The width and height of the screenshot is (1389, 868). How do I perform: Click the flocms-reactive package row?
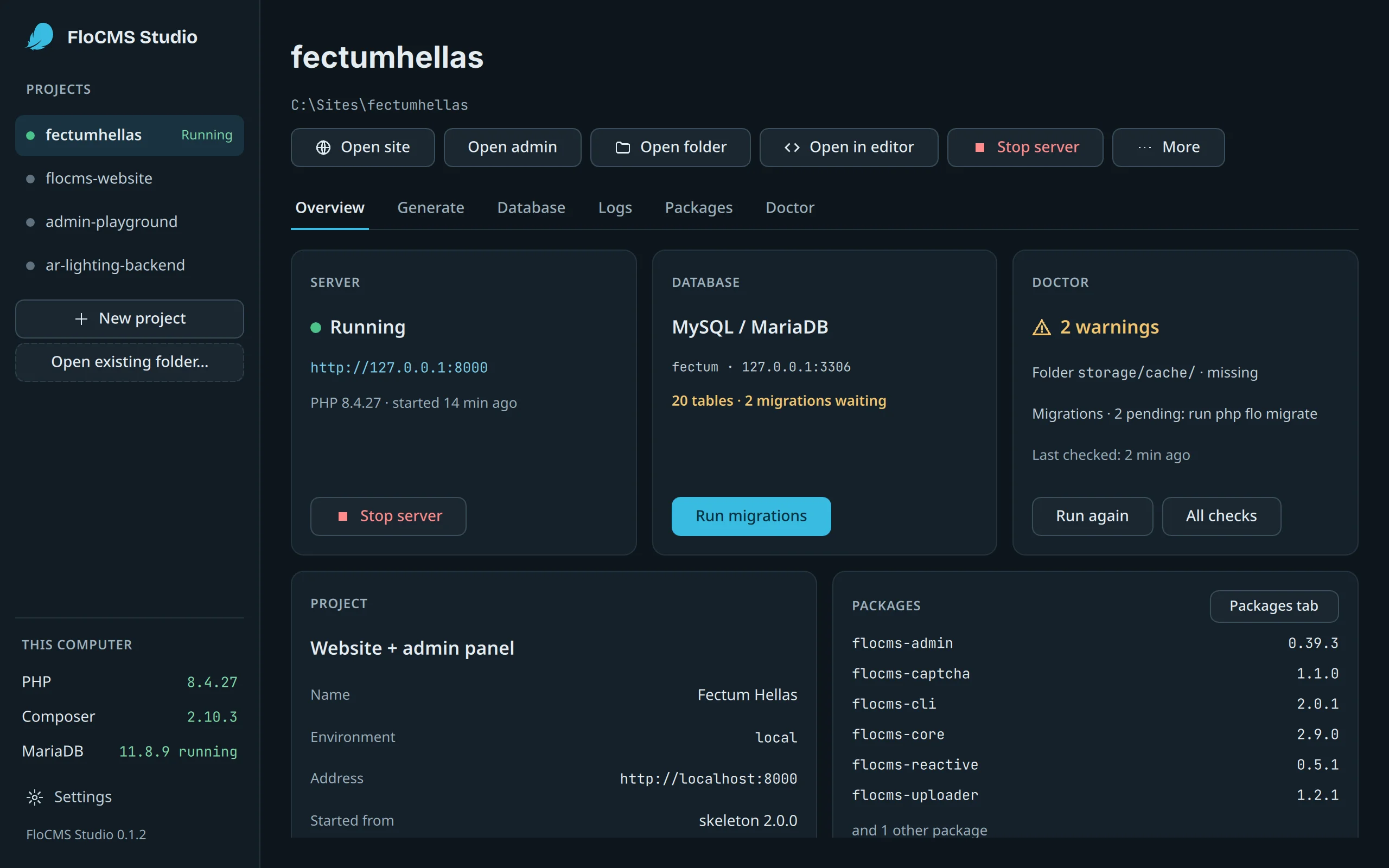[1095, 765]
